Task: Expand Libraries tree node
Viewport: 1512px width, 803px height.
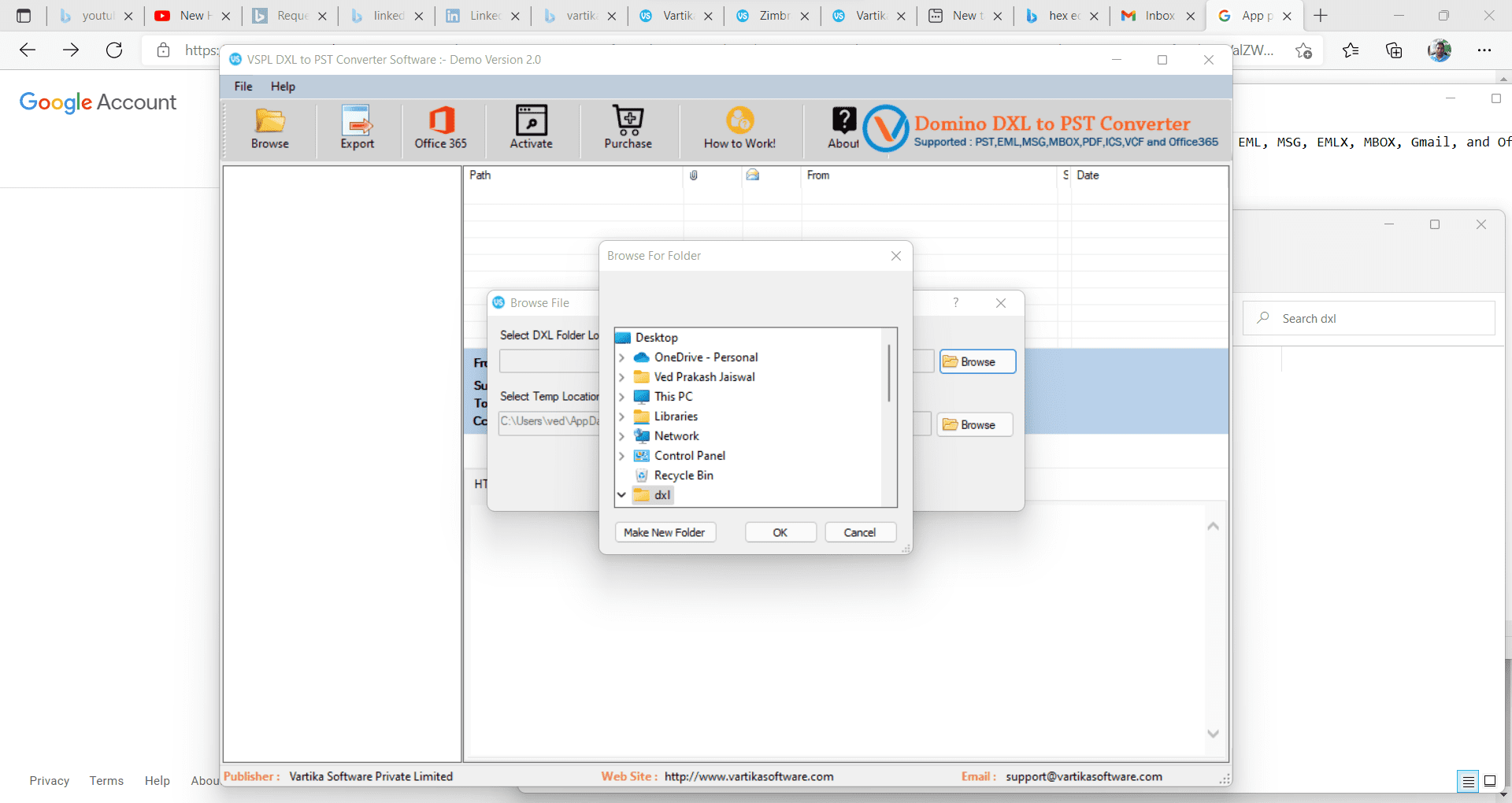Action: click(x=621, y=416)
